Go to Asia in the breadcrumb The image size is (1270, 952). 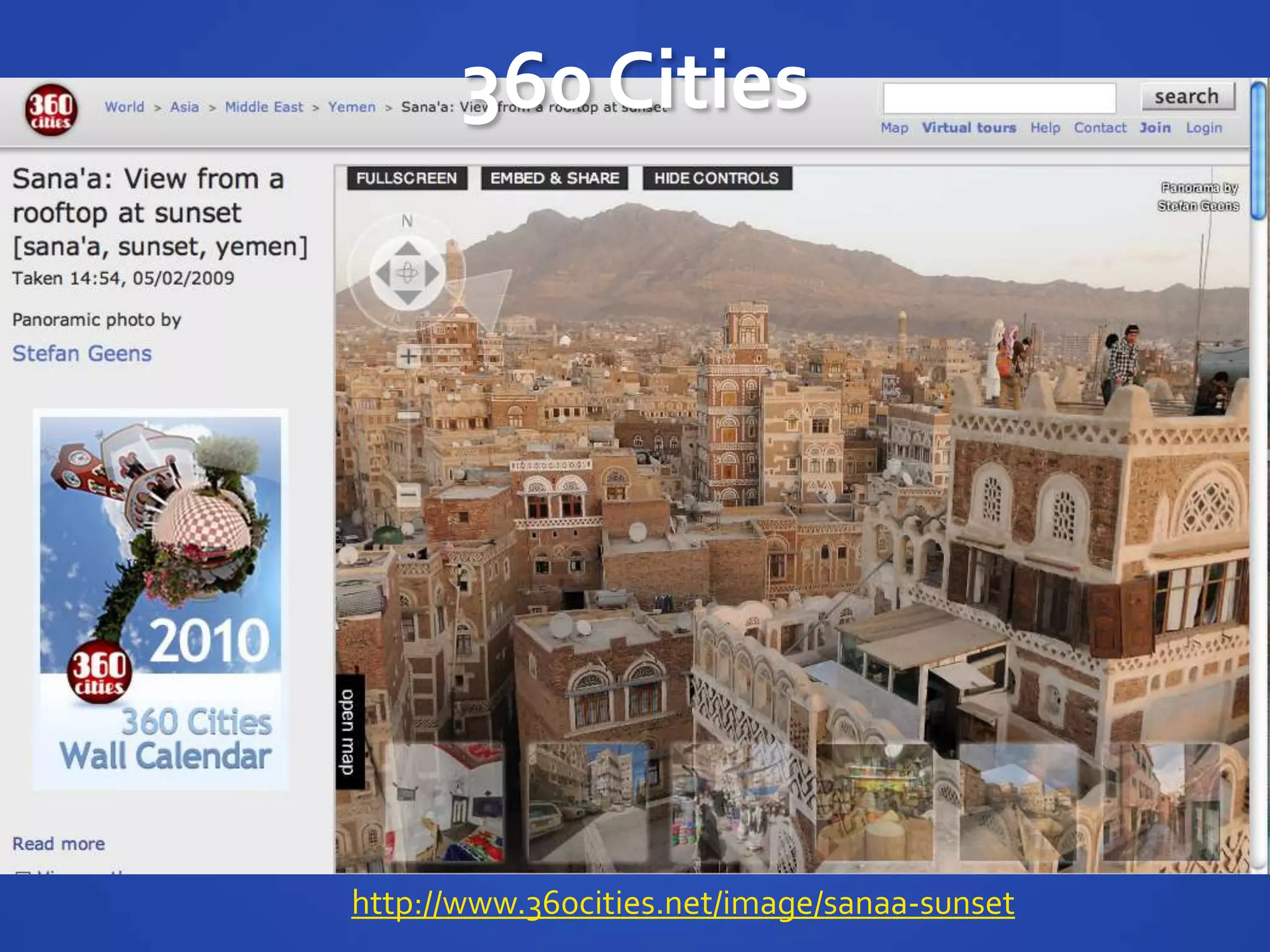pyautogui.click(x=185, y=107)
